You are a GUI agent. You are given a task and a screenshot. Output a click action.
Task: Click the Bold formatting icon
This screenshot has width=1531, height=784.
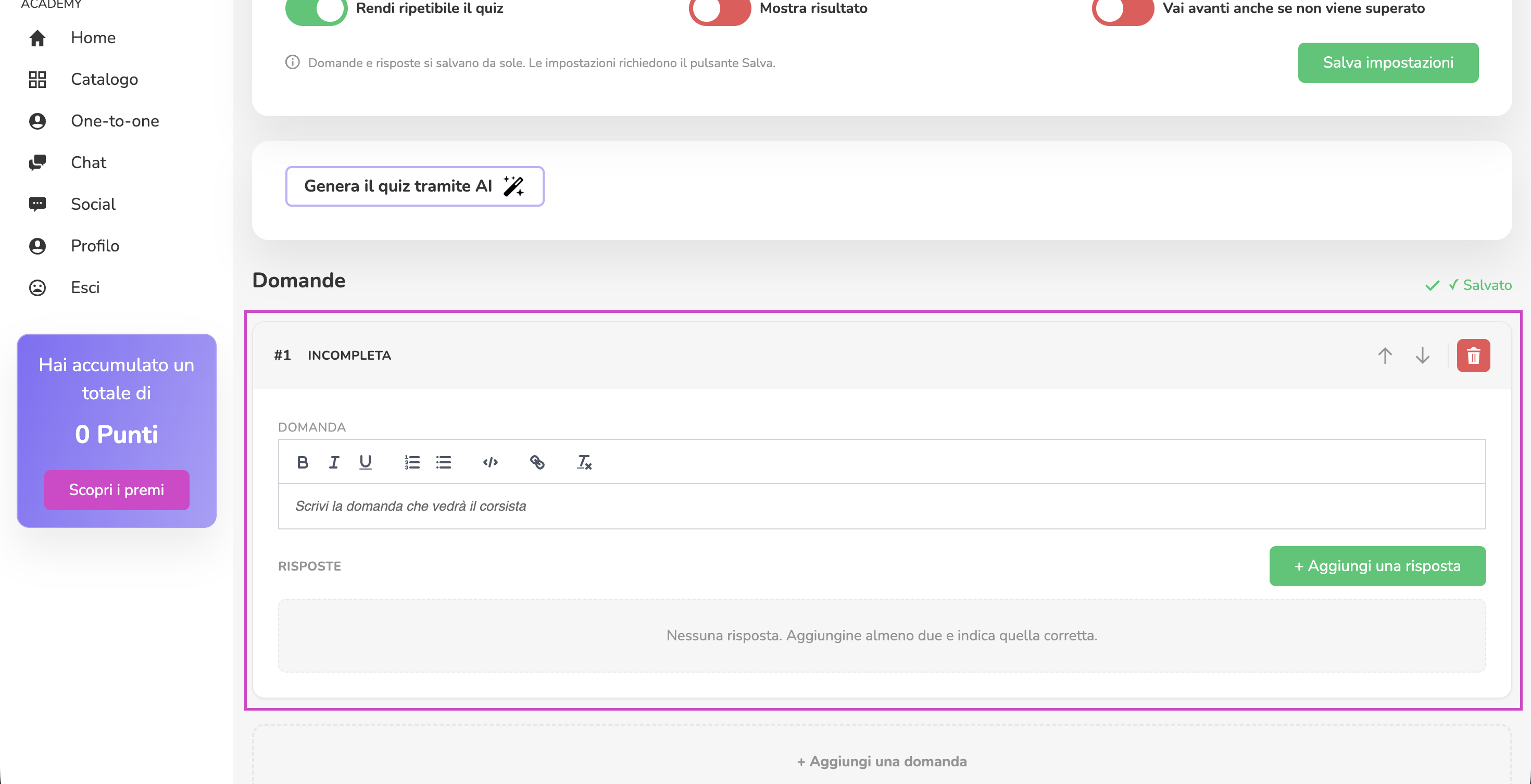303,462
